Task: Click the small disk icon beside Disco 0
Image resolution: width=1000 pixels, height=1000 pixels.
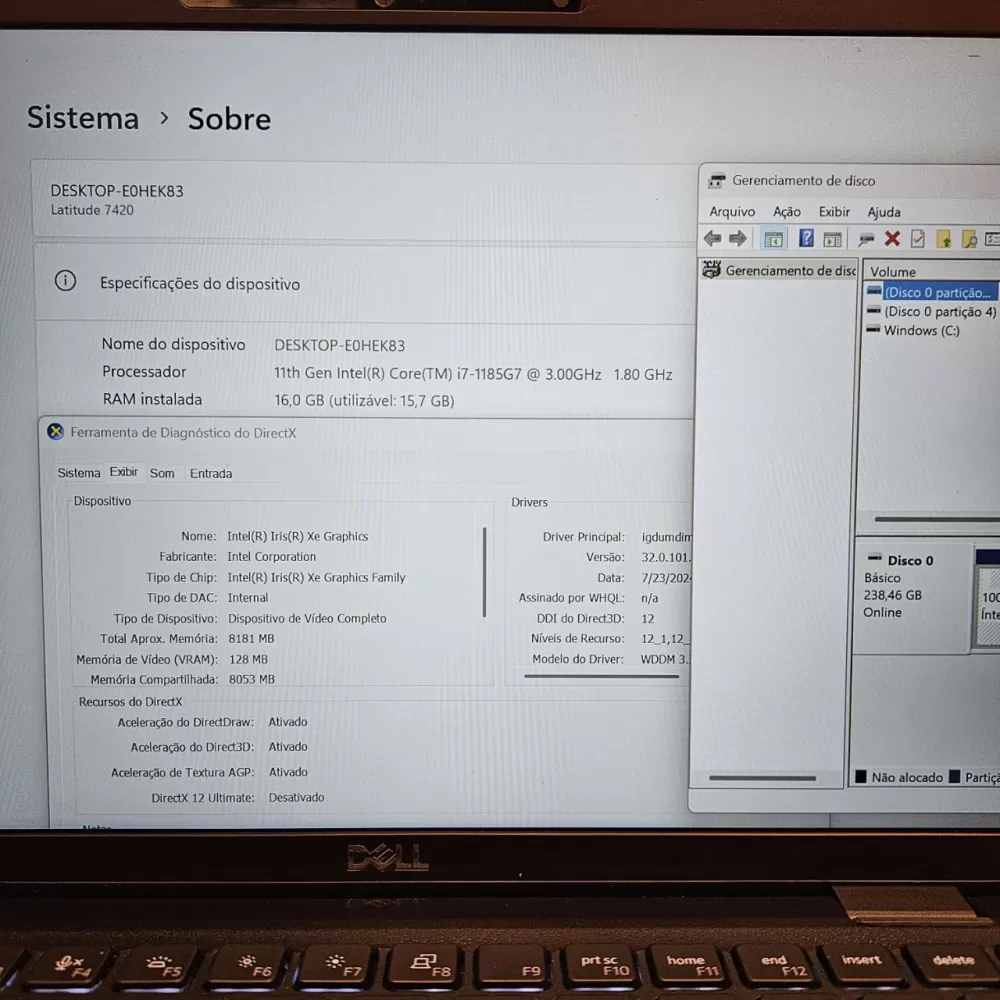Action: (x=874, y=557)
